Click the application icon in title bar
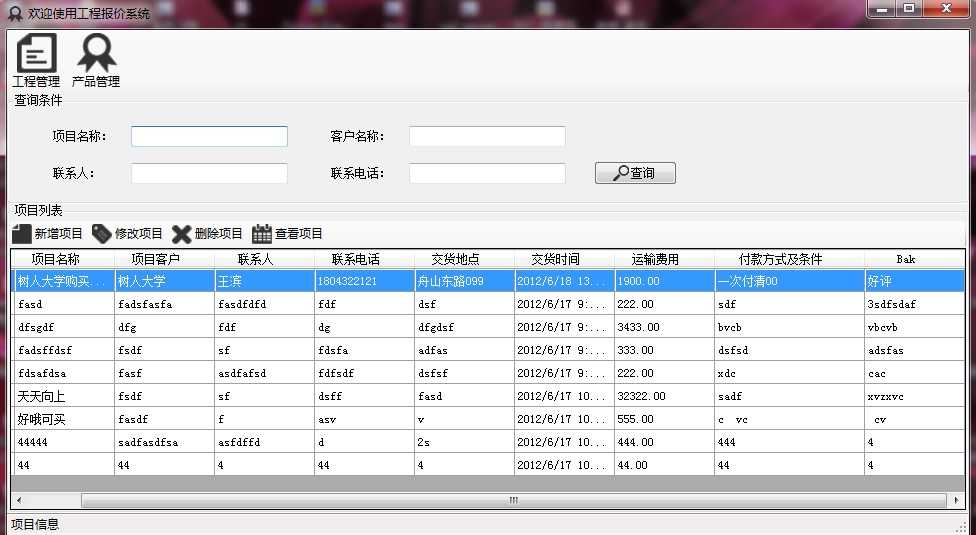 (x=15, y=13)
